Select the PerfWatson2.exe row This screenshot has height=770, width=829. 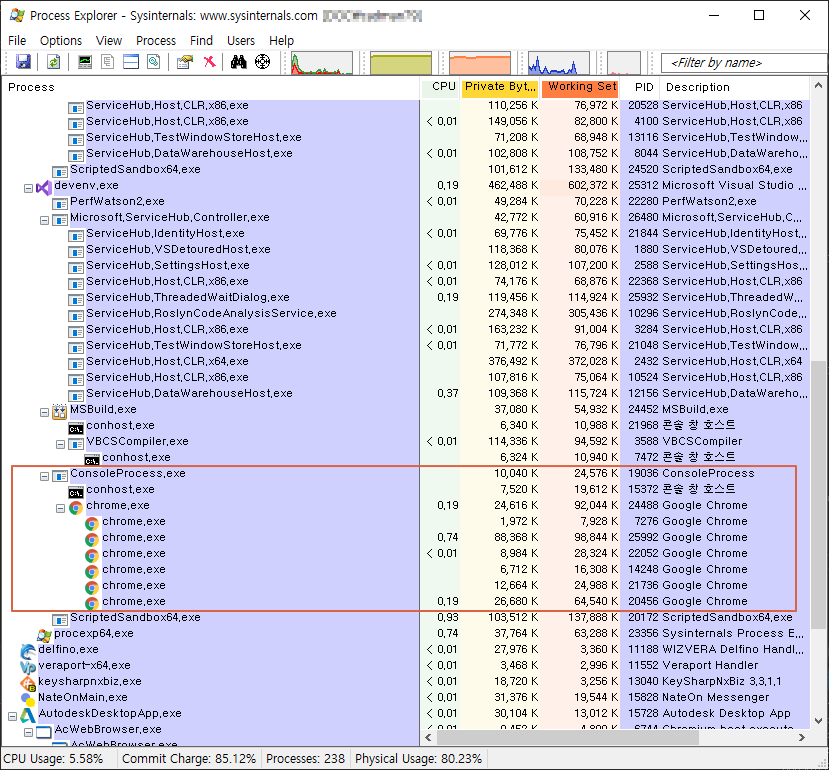(x=405, y=201)
